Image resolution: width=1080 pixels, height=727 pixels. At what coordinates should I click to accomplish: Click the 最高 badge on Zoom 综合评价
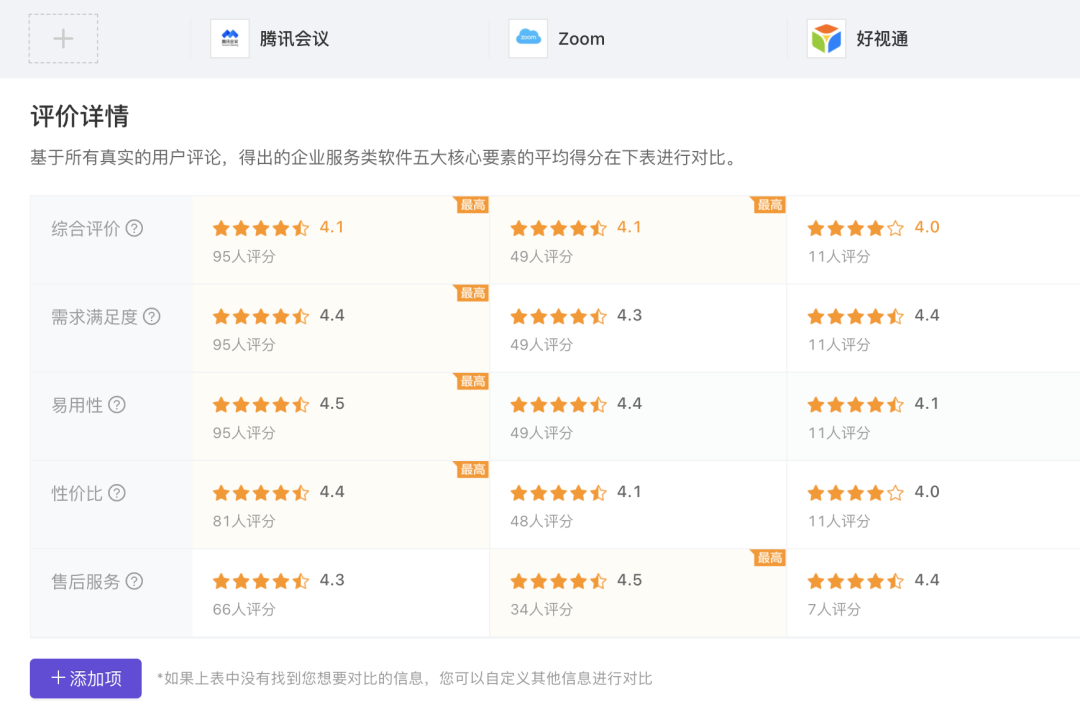pos(769,205)
